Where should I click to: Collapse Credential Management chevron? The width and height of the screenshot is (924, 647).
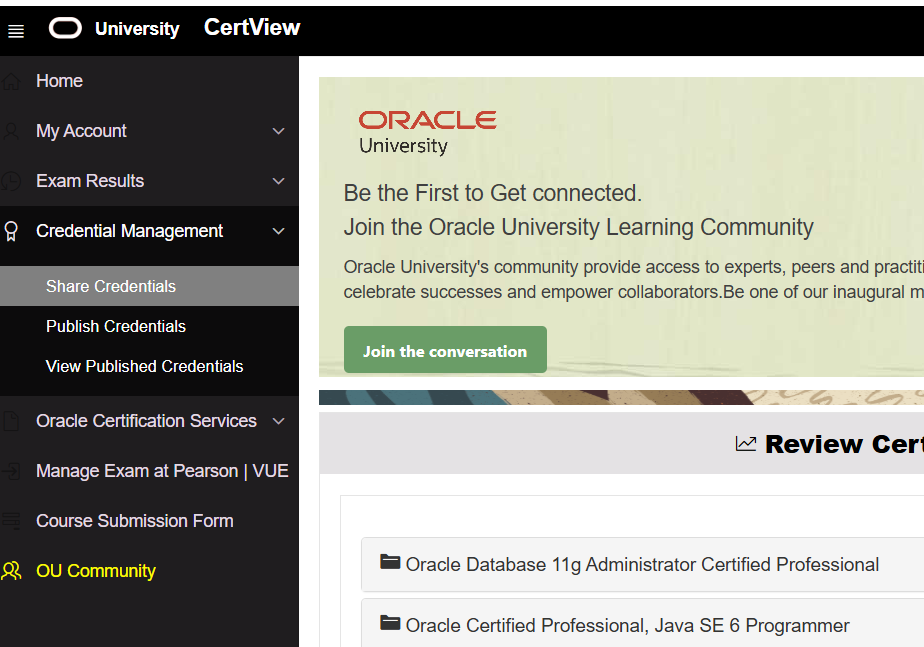(279, 231)
